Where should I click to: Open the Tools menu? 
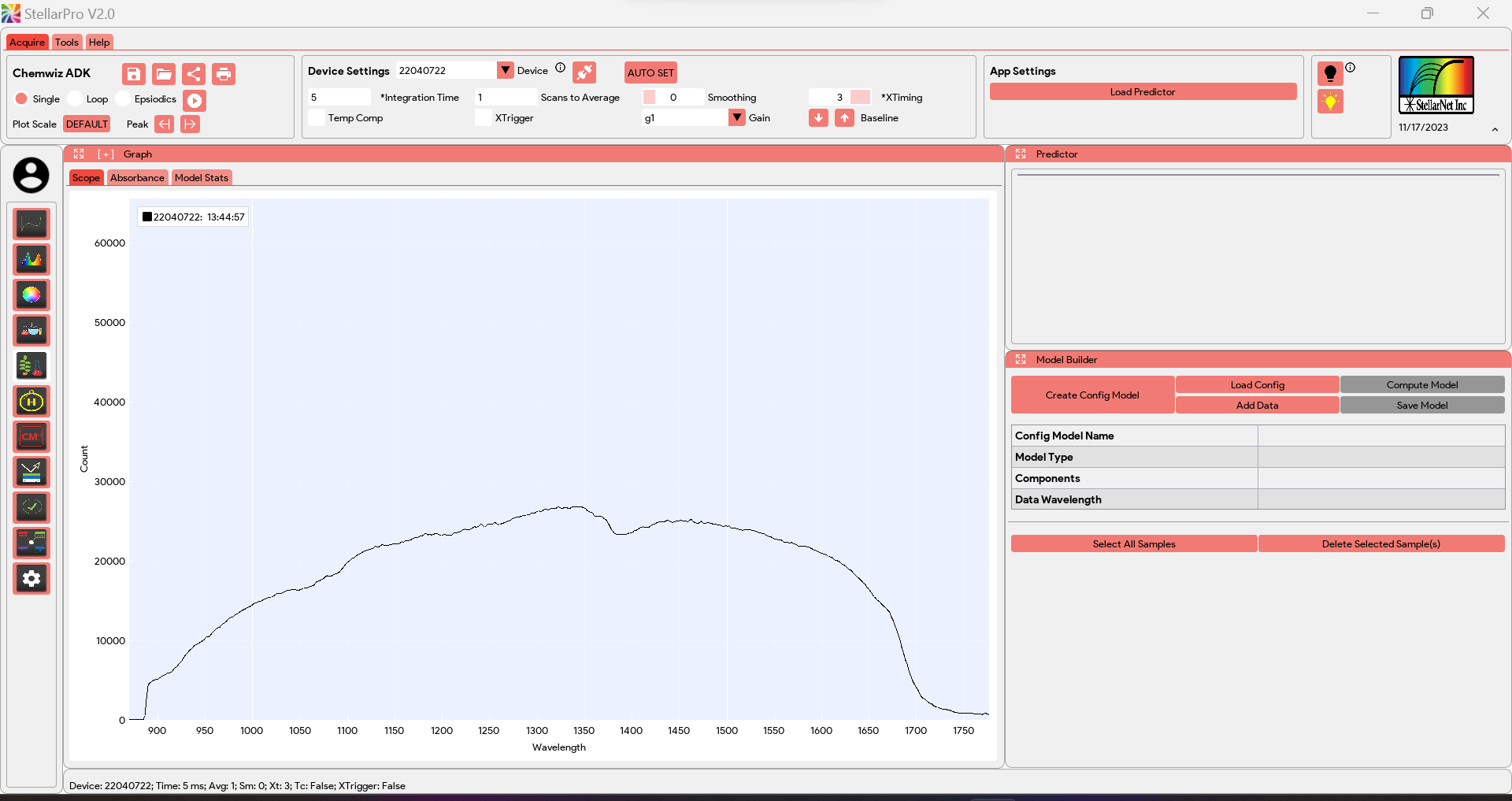[x=67, y=43]
